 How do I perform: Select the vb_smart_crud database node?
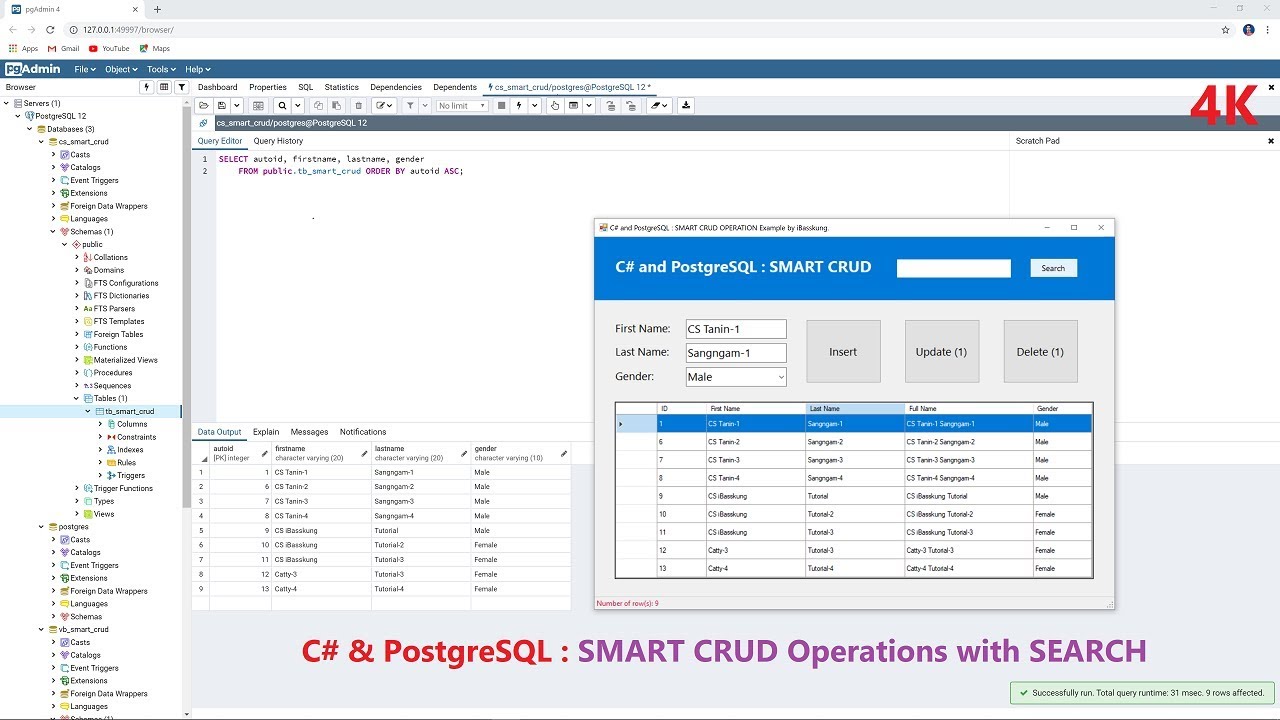(x=83, y=630)
